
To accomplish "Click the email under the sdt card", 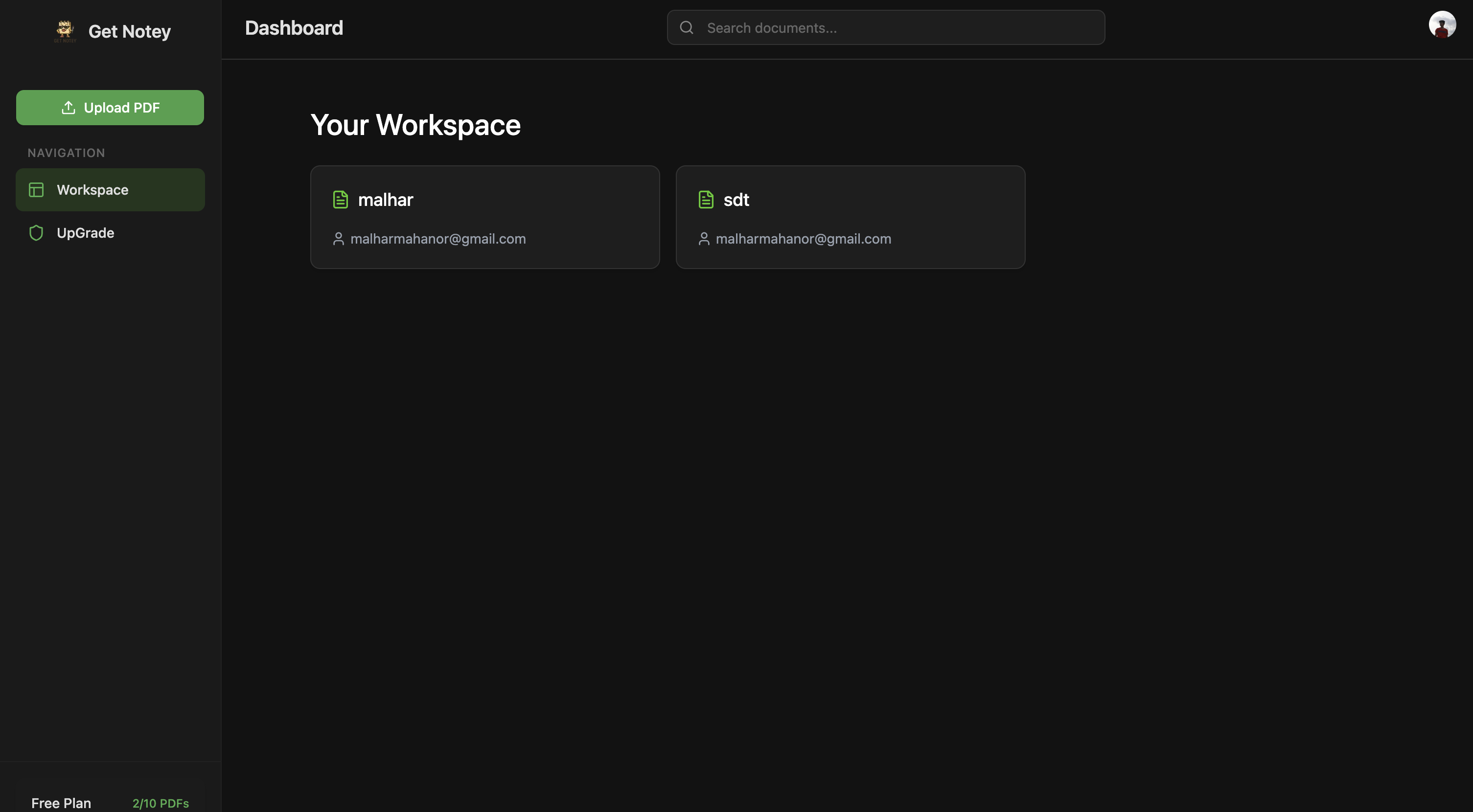I will 803,239.
